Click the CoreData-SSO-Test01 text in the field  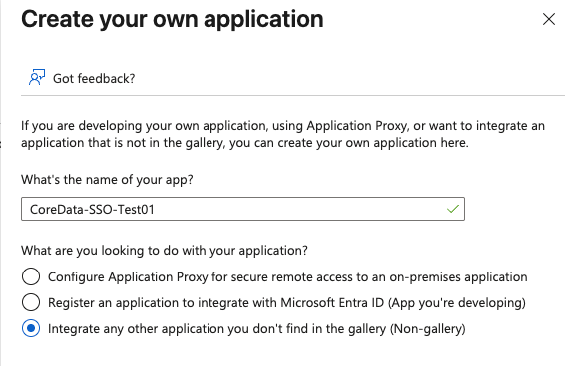(92, 209)
